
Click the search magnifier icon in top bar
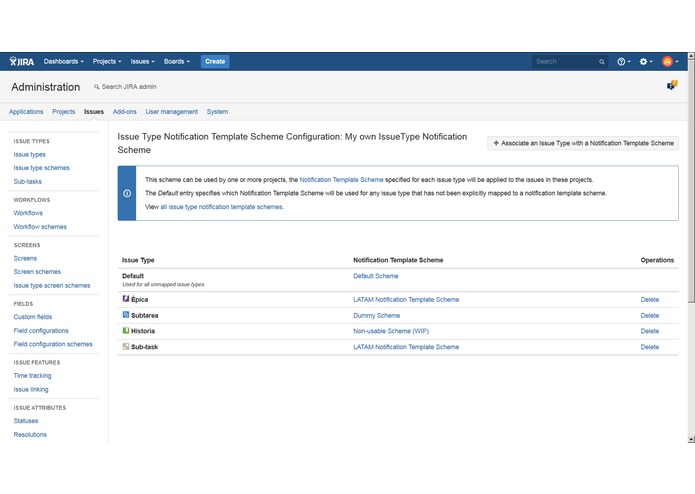point(601,62)
